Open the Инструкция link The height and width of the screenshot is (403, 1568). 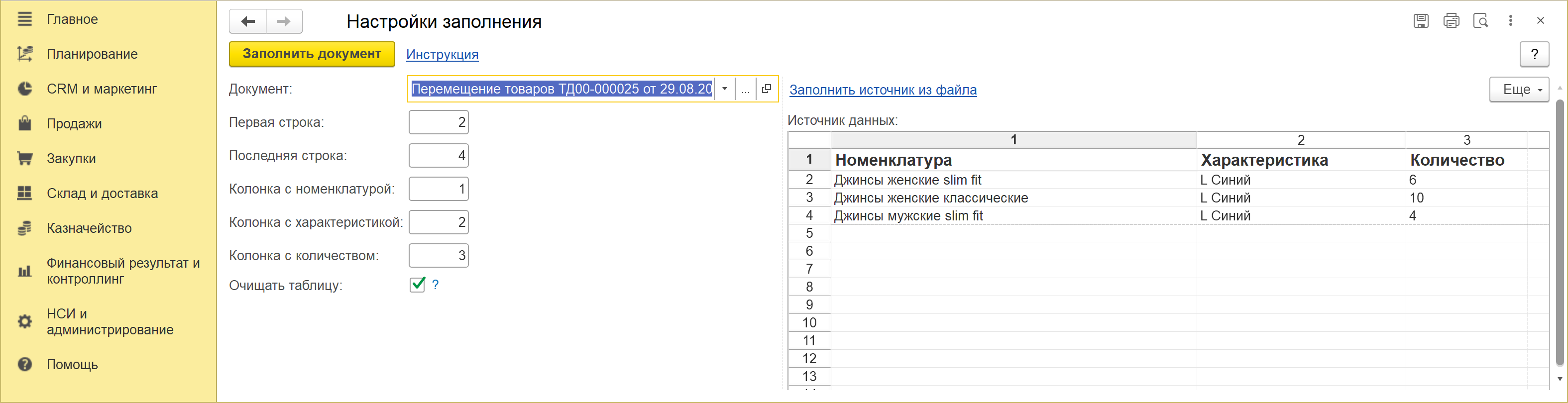click(443, 54)
